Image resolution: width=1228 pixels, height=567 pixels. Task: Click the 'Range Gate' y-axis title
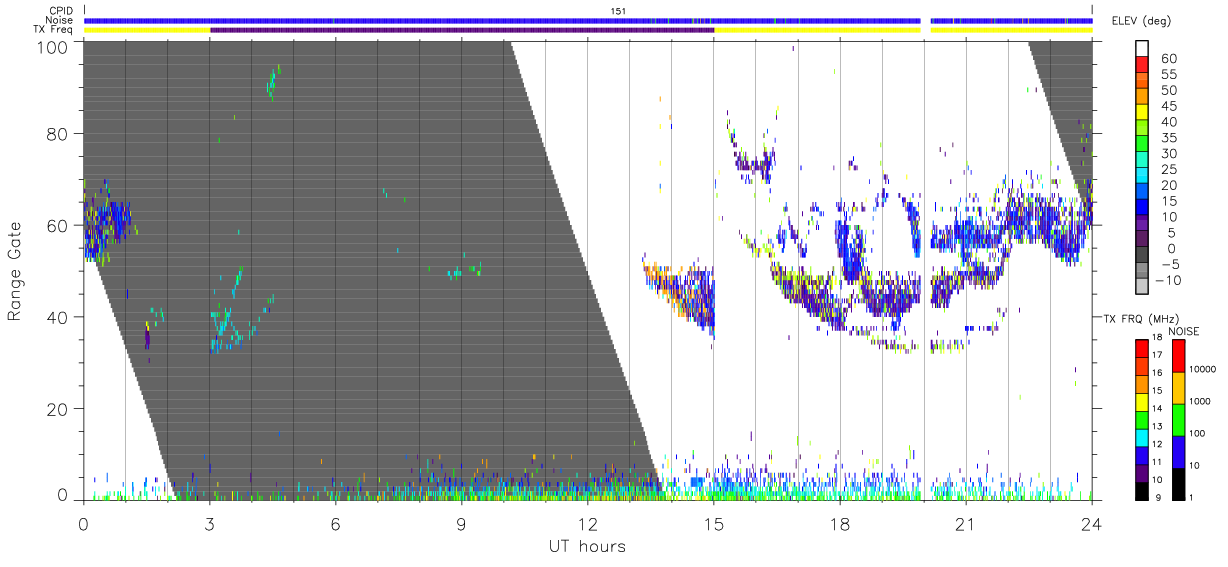pyautogui.click(x=15, y=271)
